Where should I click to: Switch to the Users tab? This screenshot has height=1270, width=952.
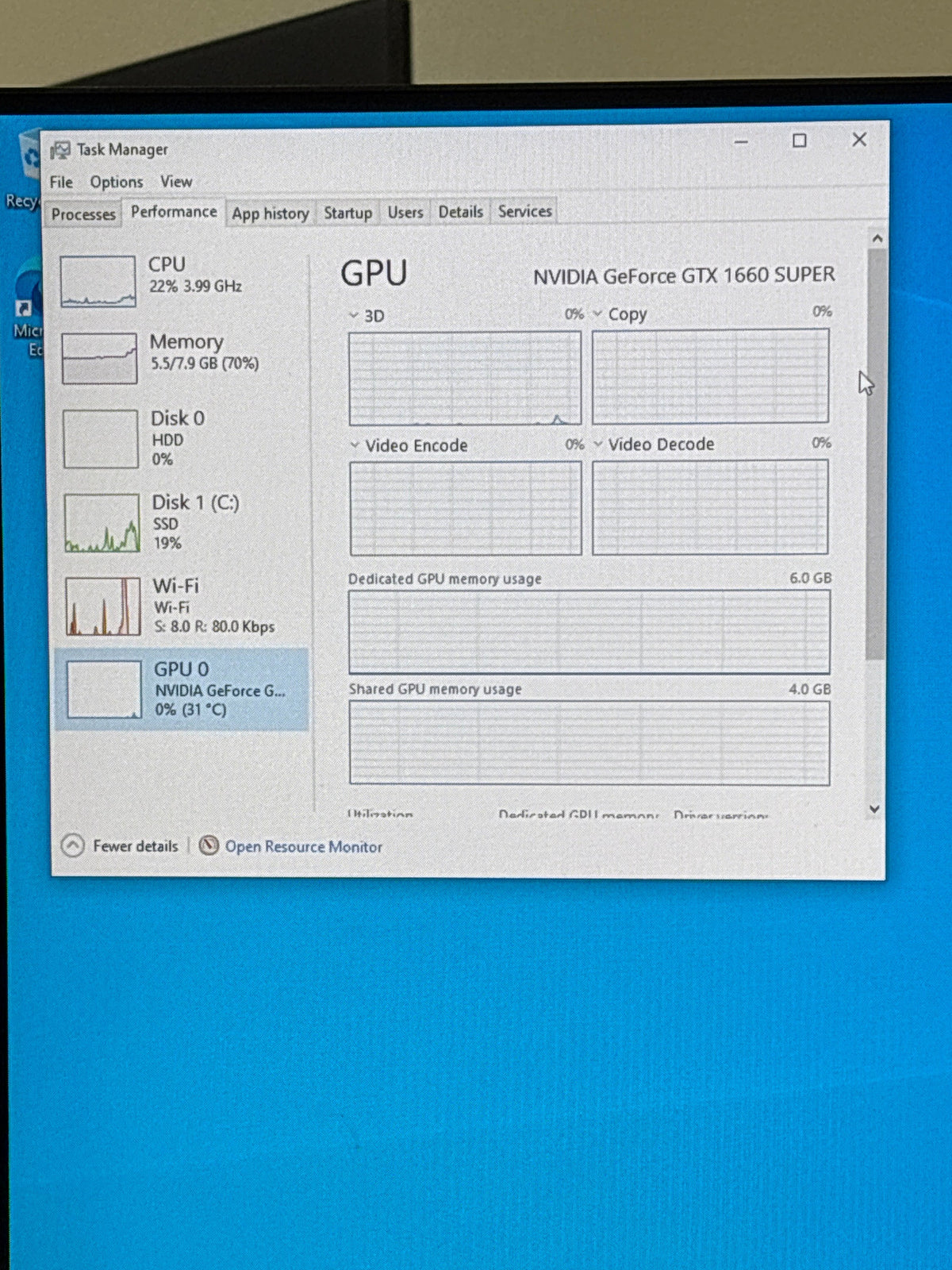(405, 212)
